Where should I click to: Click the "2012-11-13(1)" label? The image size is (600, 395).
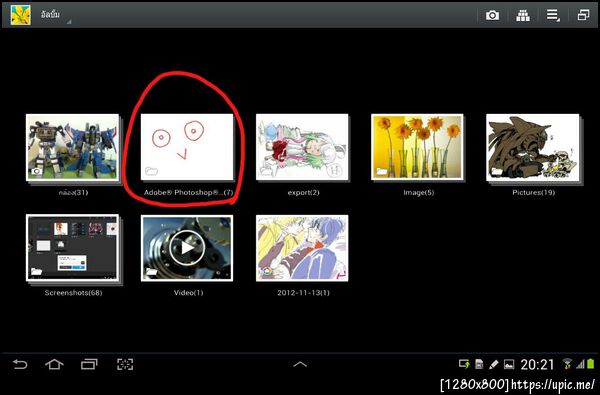click(303, 293)
